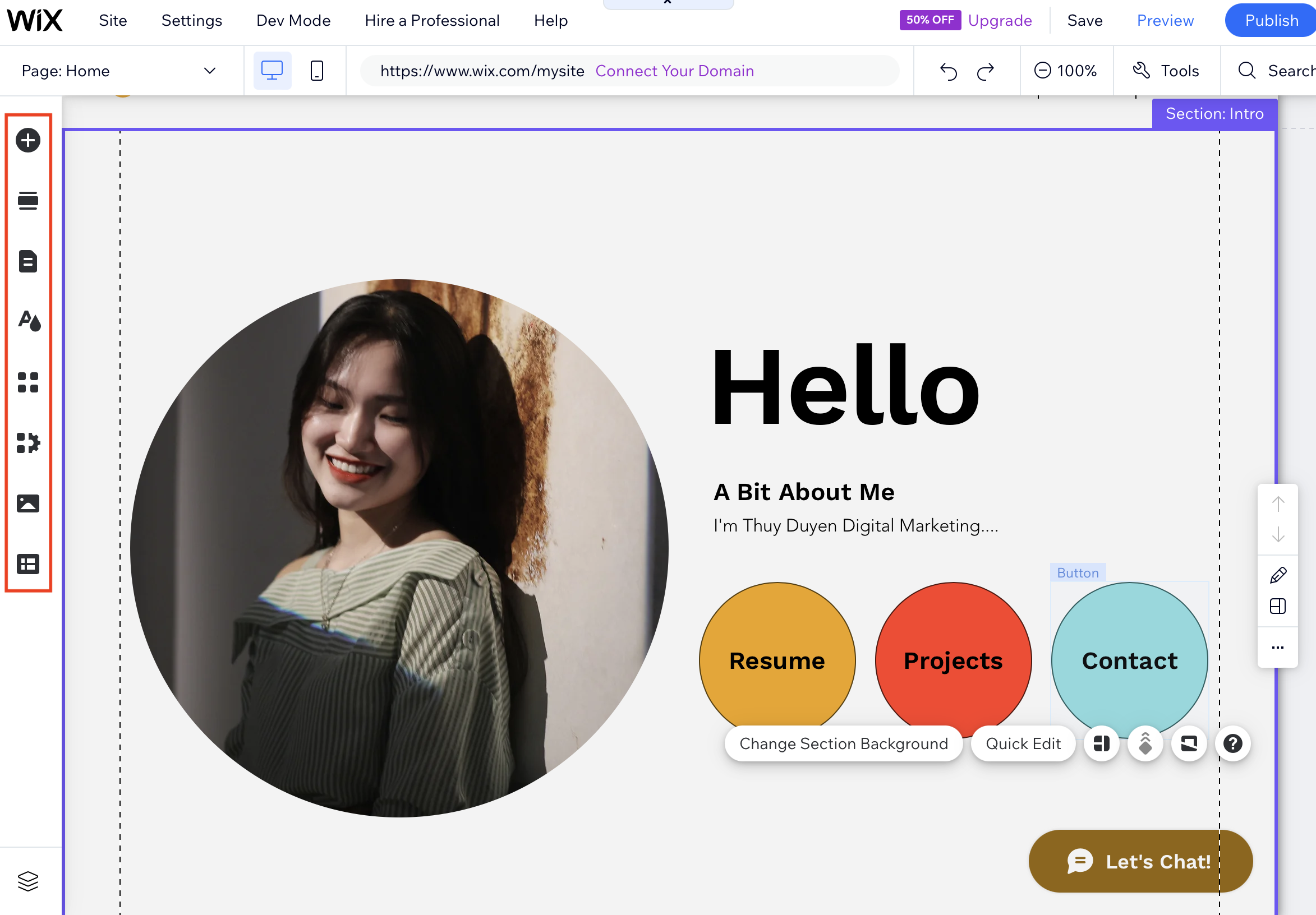Select the A Bit About Me text
The width and height of the screenshot is (1316, 915).
(804, 492)
